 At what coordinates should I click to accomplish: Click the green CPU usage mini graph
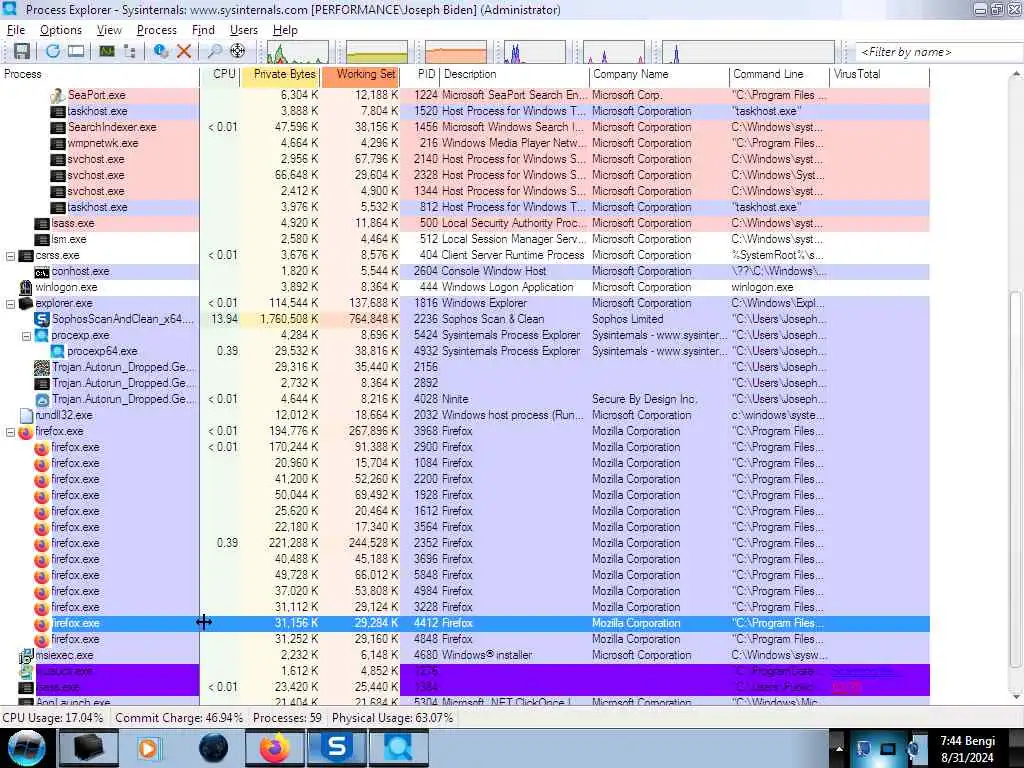298,52
